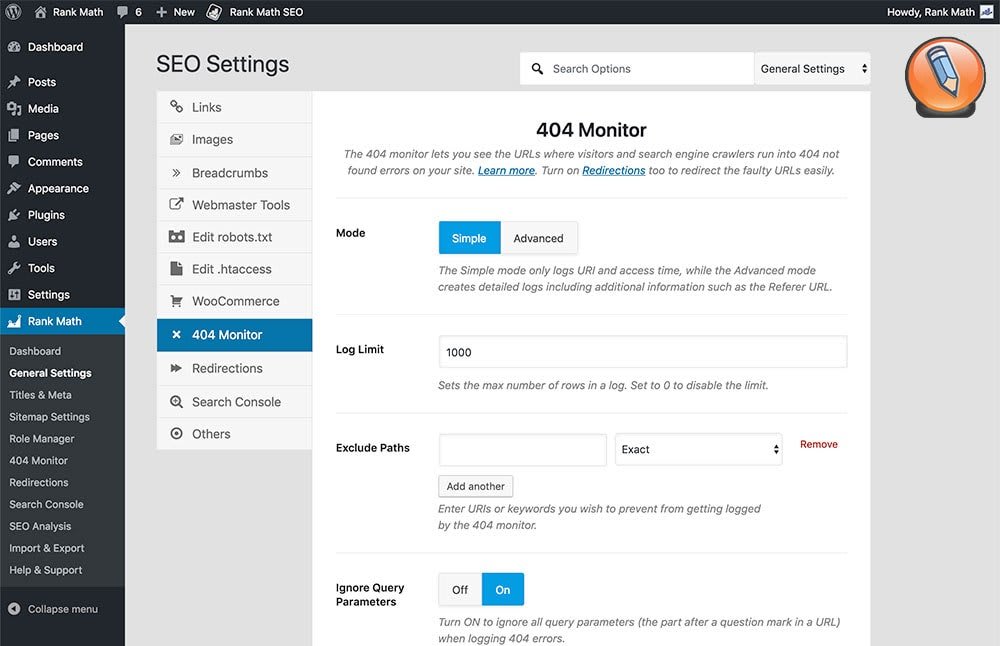Click the Exclude Paths text field
The width and height of the screenshot is (1000, 646).
tap(522, 450)
